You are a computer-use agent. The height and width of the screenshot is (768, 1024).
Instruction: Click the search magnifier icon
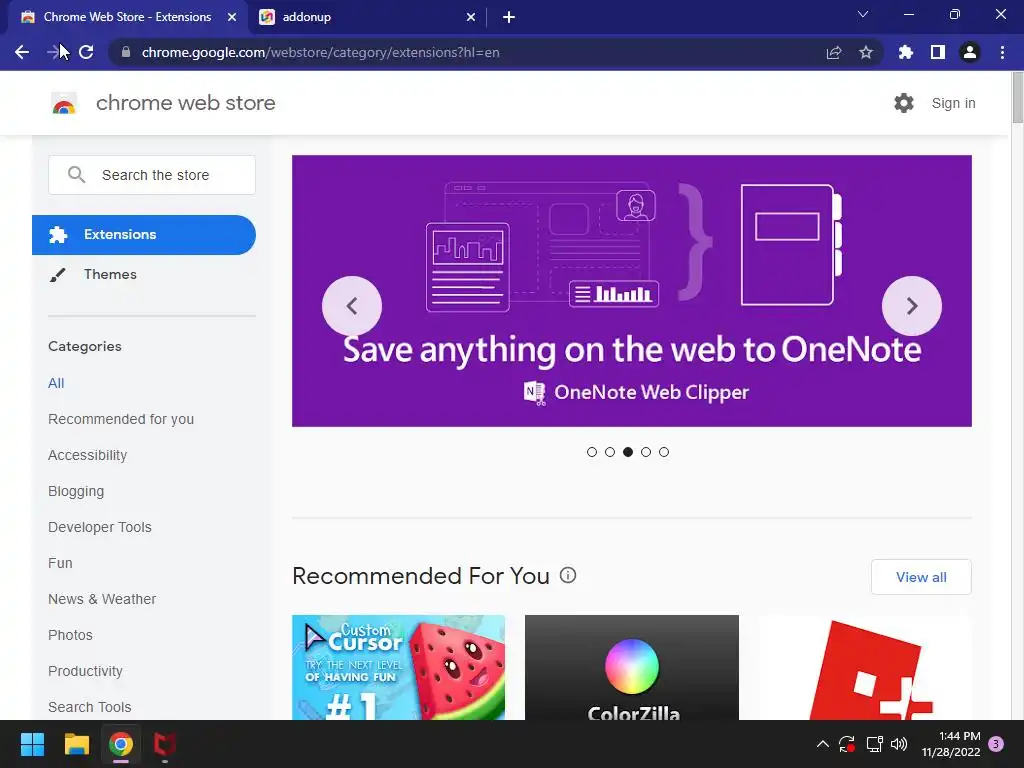(76, 174)
